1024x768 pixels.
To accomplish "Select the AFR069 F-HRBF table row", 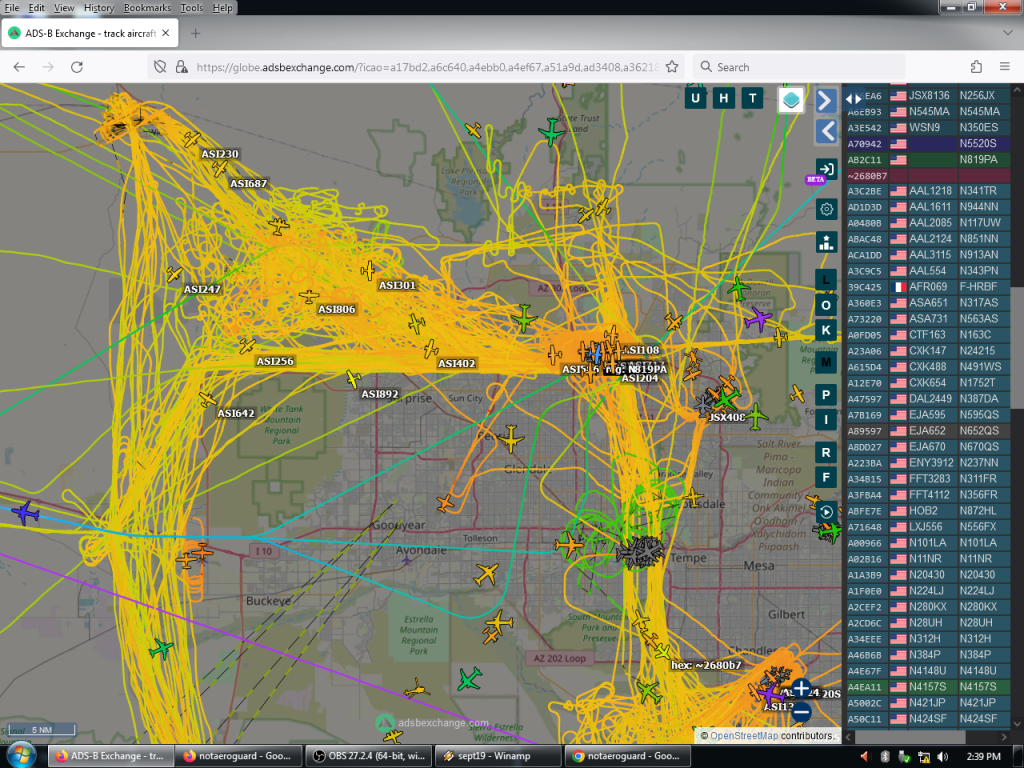I will [x=930, y=287].
